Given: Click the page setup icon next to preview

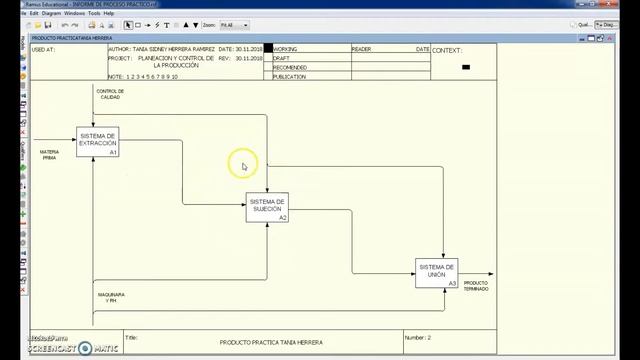Looking at the screenshot, I should [111, 25].
